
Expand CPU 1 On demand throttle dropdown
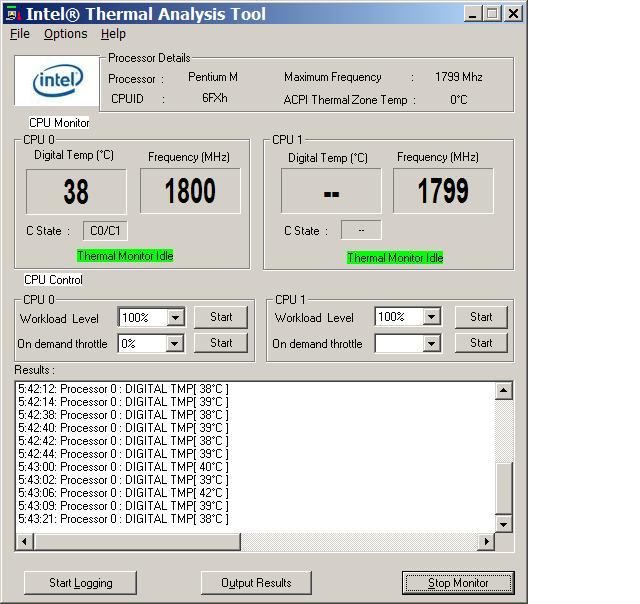[x=431, y=344]
